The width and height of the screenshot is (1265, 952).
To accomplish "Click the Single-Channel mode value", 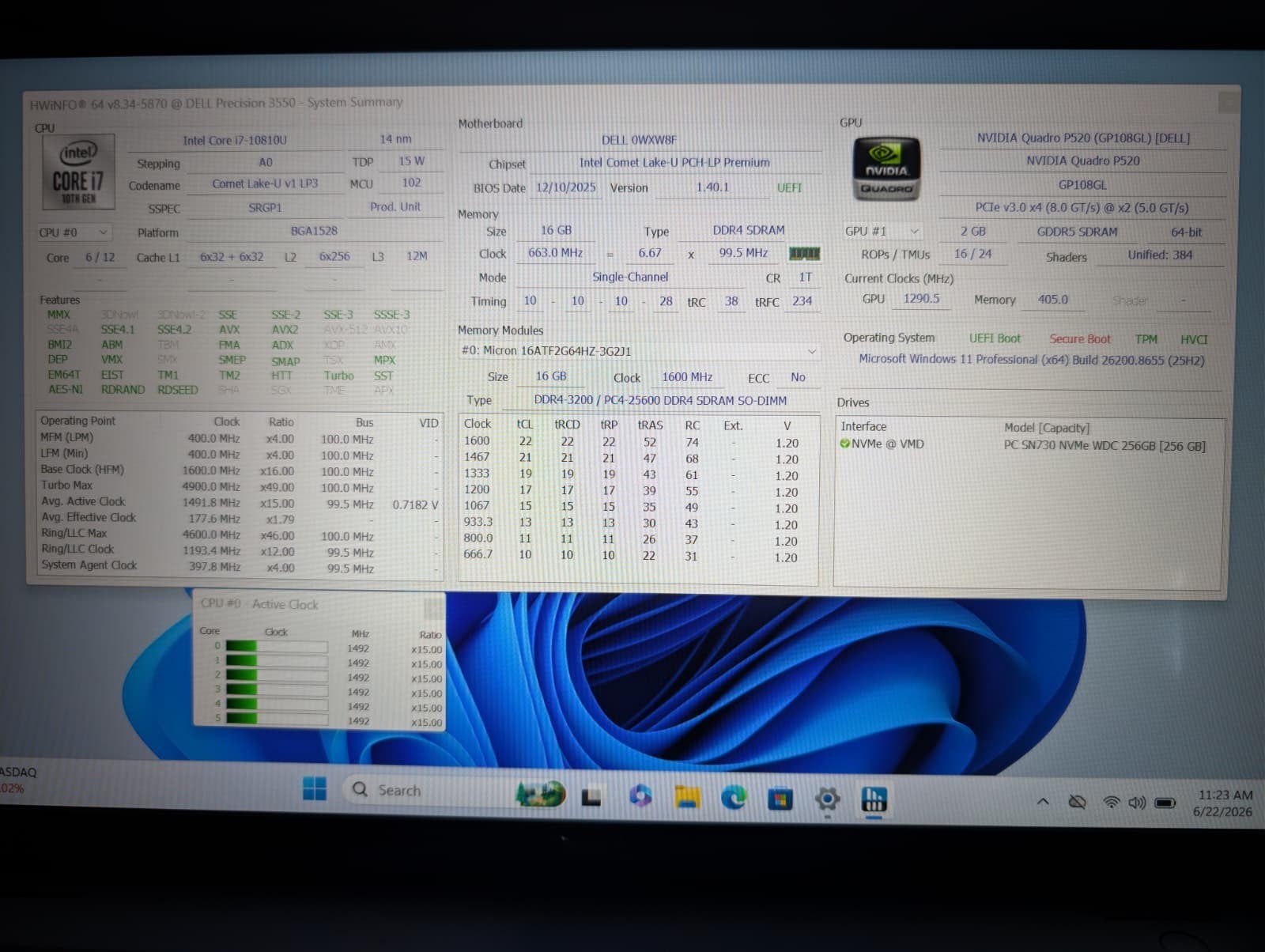I will pyautogui.click(x=630, y=277).
